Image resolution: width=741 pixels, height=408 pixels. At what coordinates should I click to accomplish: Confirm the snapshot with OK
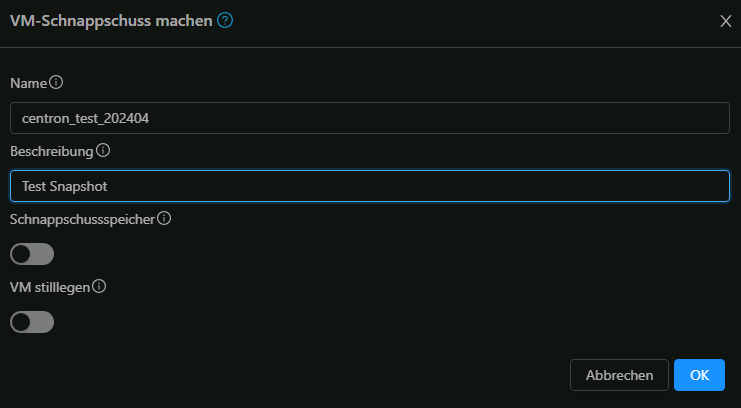pyautogui.click(x=699, y=375)
